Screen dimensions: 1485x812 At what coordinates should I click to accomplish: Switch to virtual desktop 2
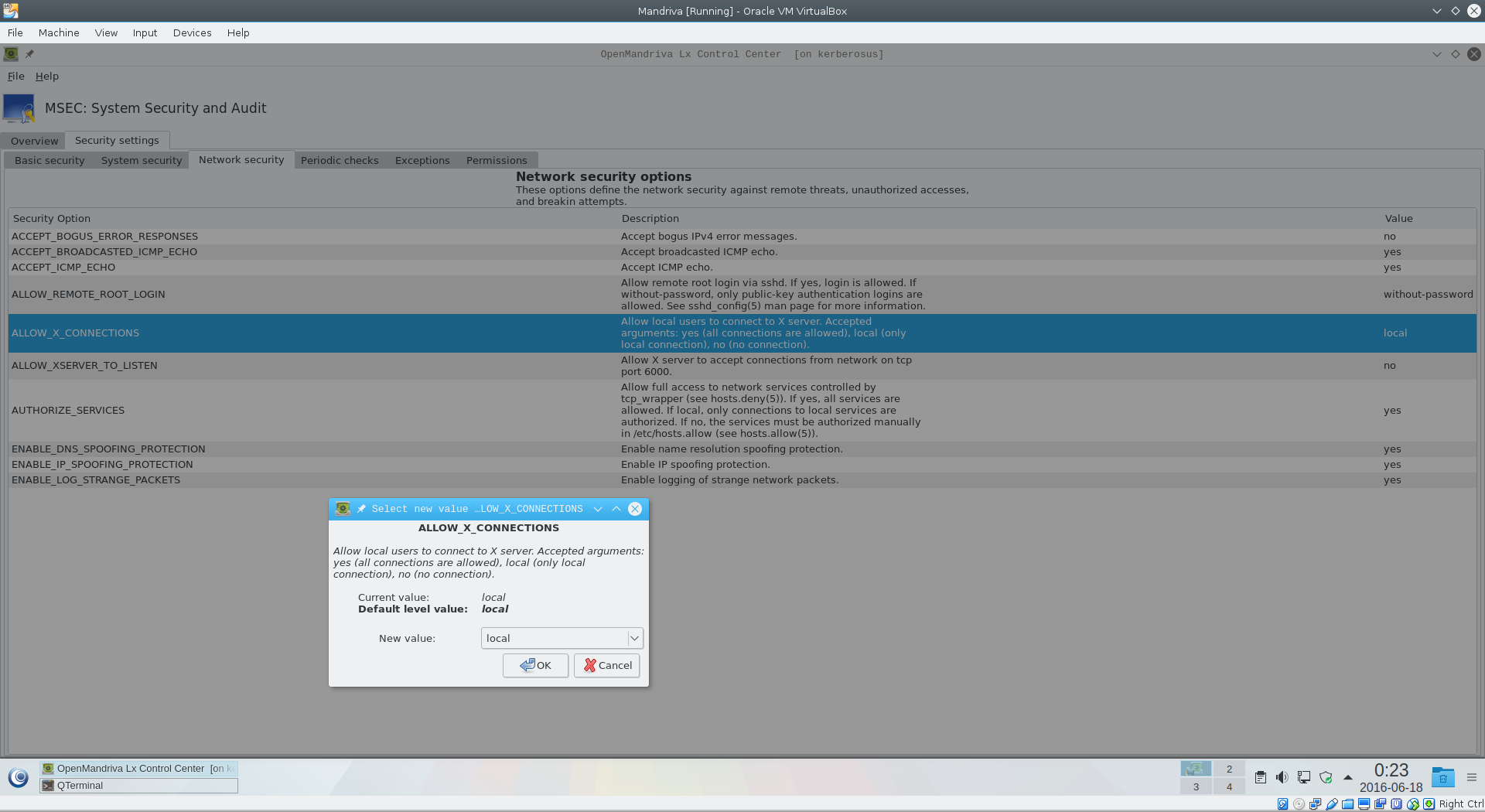click(1229, 769)
